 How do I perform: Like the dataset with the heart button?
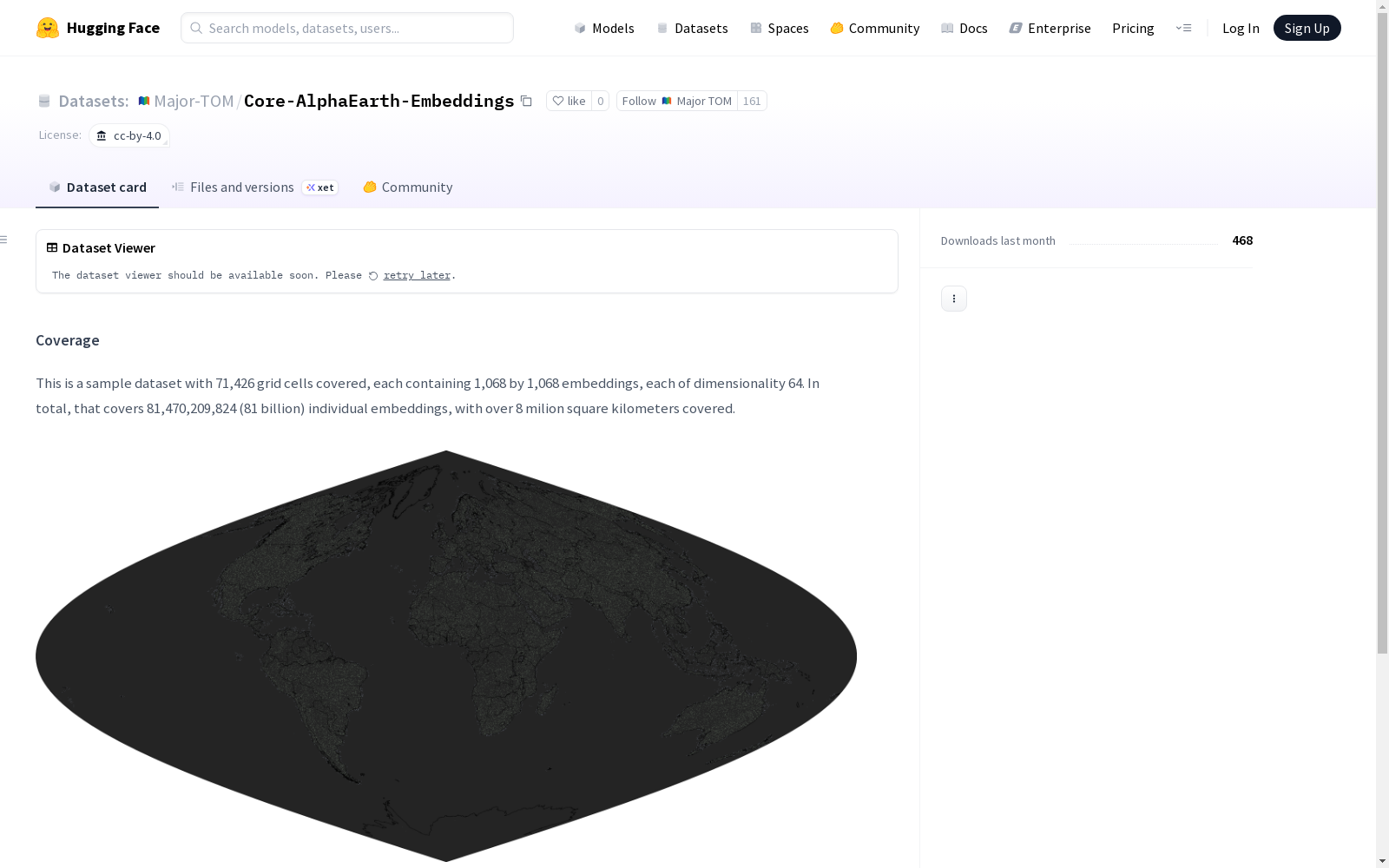569,101
